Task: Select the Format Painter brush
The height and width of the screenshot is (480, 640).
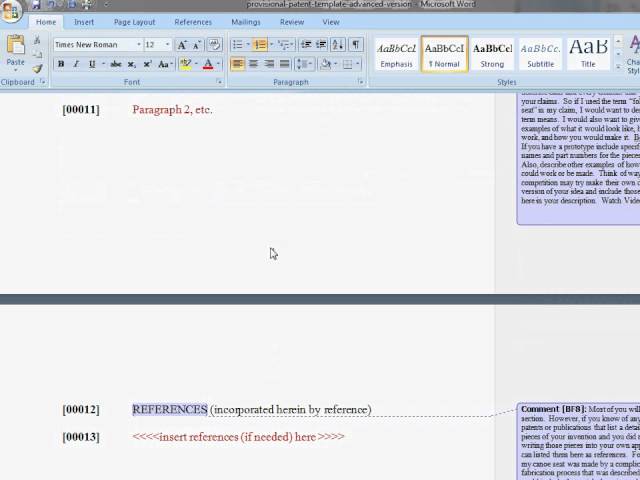Action: click(37, 69)
